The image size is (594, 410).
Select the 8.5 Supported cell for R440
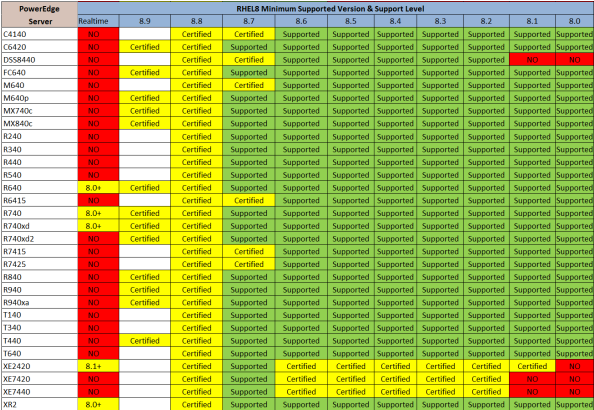[x=351, y=162]
